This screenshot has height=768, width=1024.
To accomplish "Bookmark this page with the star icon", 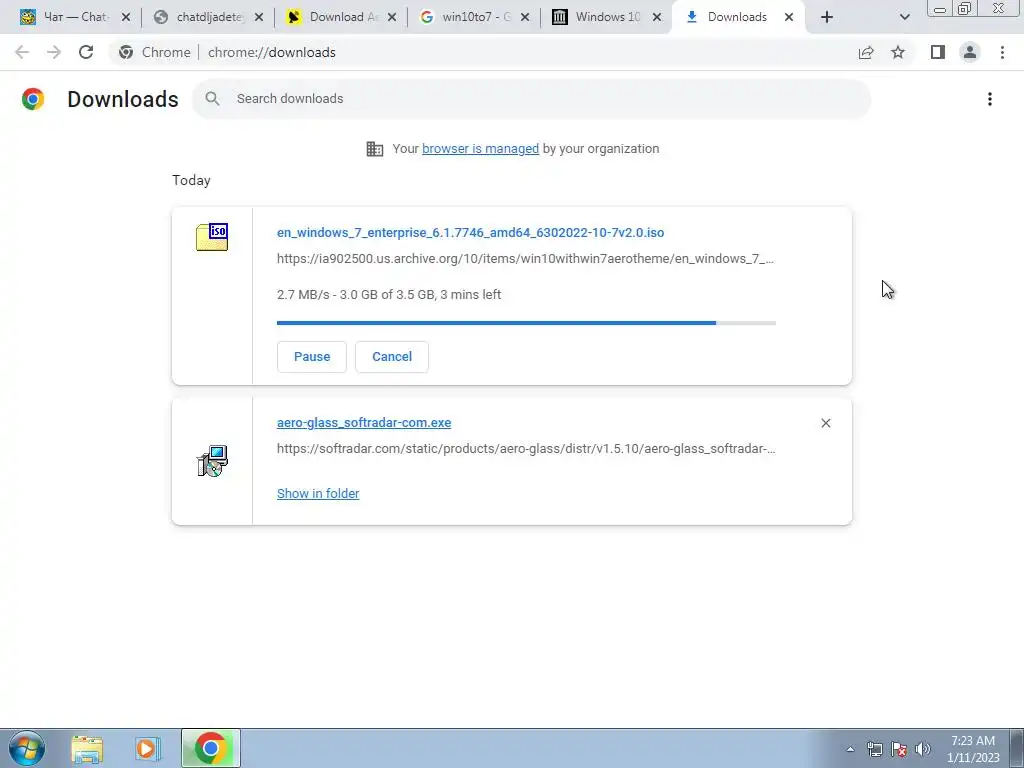I will [898, 52].
